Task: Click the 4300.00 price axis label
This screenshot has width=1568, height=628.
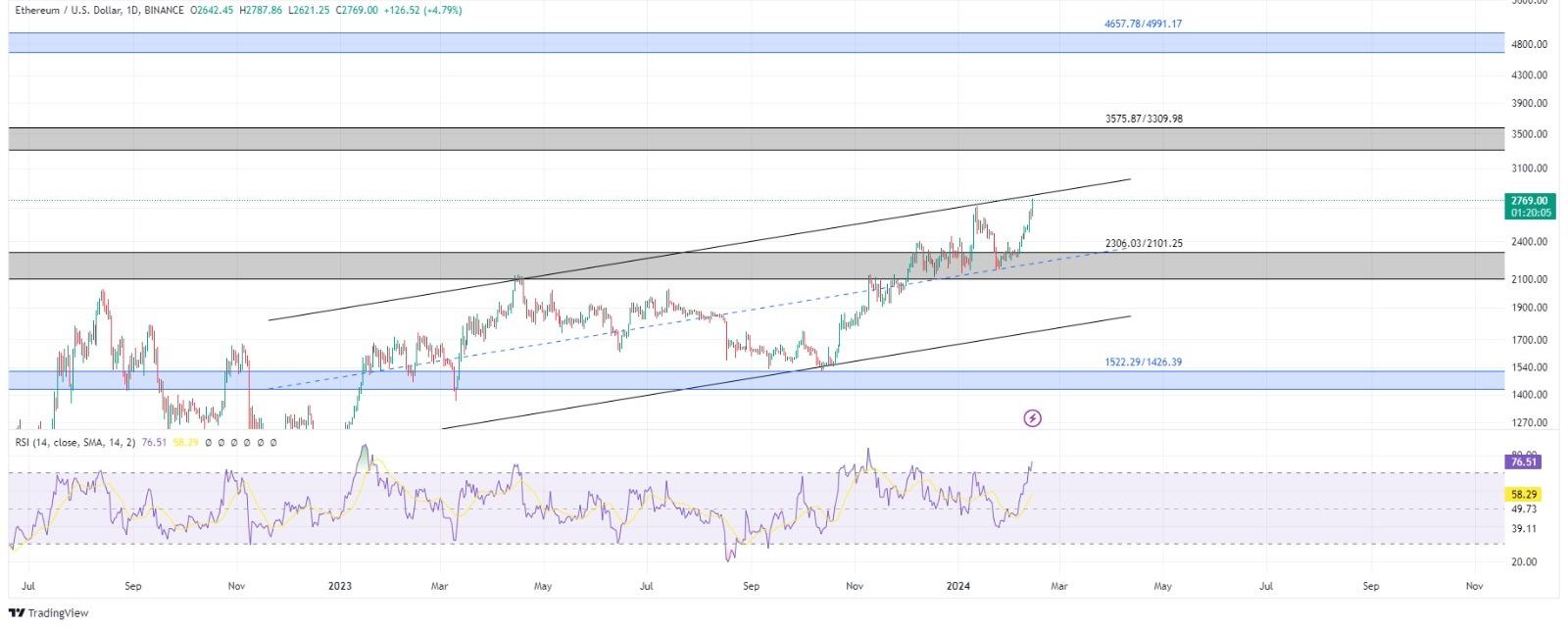Action: point(1530,74)
